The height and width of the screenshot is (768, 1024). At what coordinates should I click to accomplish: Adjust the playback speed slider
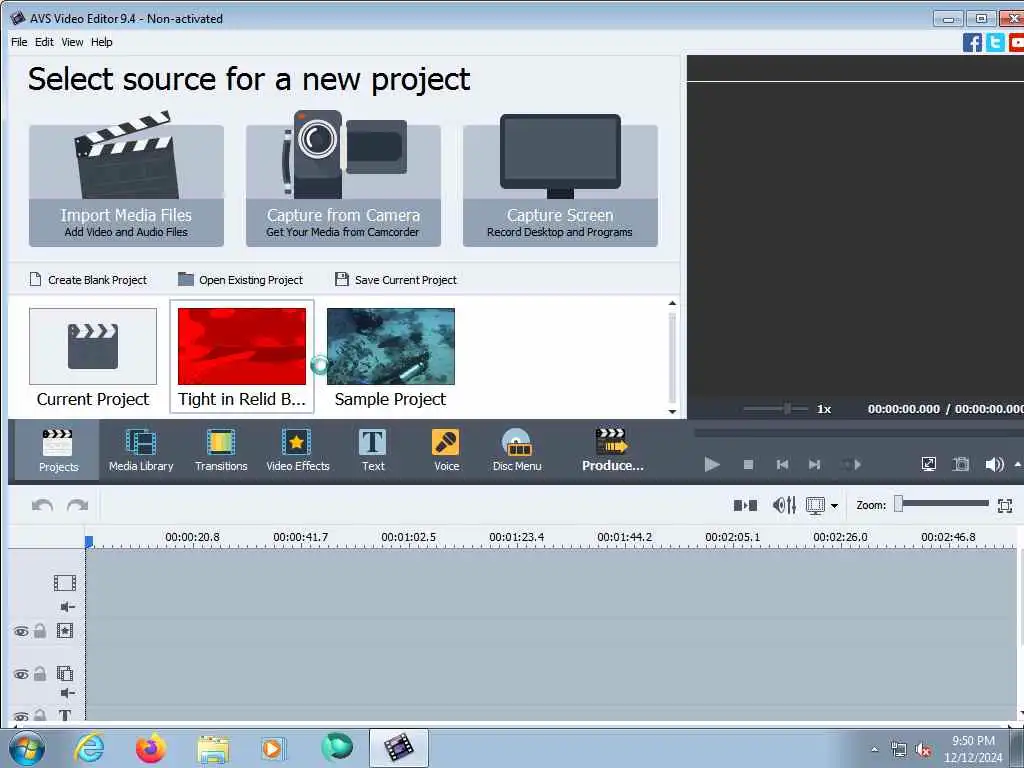(776, 409)
